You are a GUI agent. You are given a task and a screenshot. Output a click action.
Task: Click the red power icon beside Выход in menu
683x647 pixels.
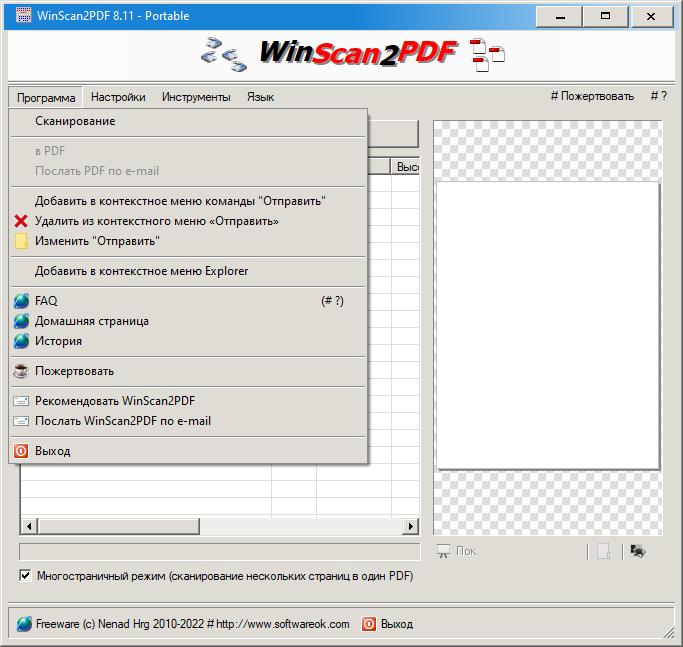click(x=21, y=451)
